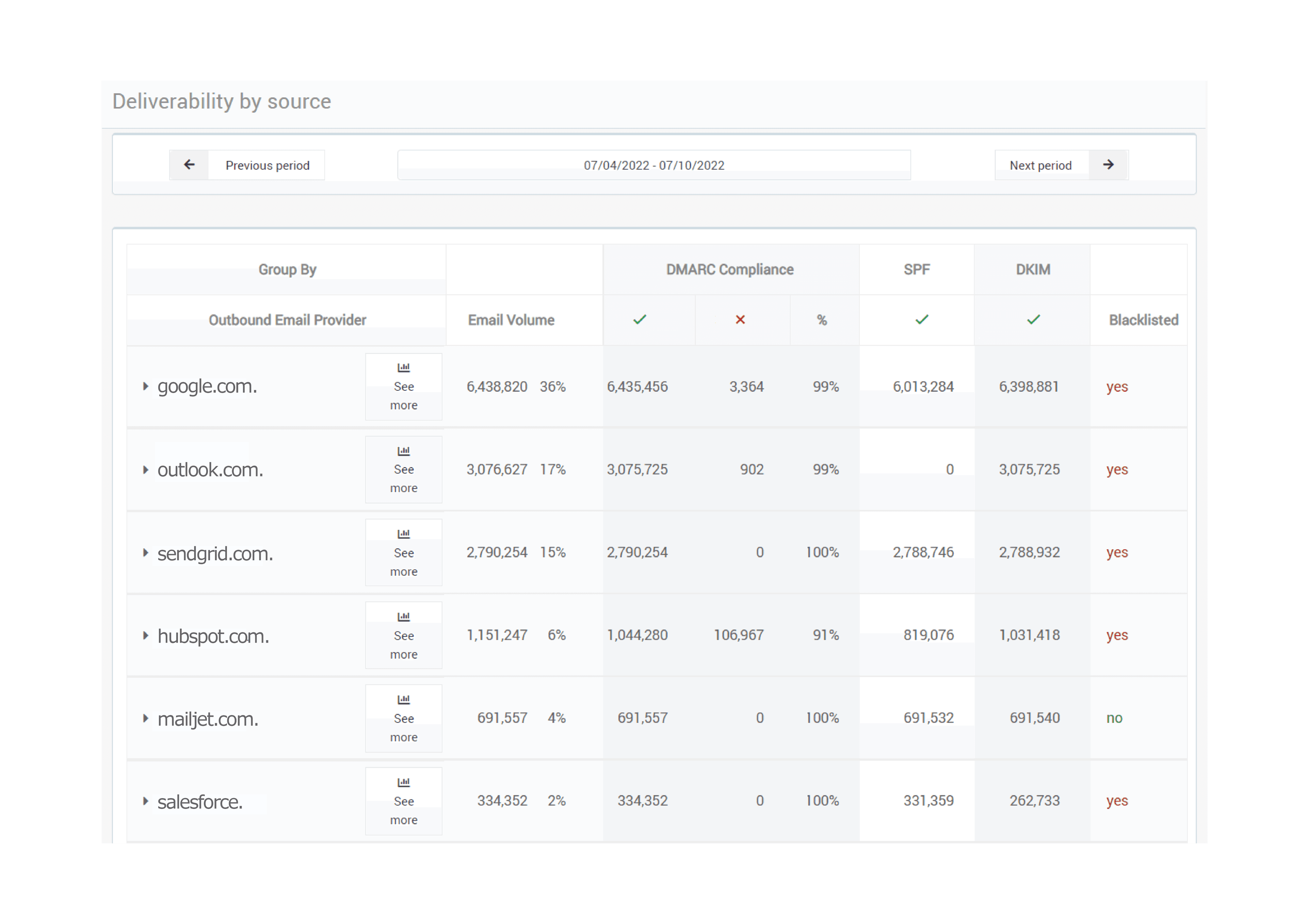Click salesforce. DKIM value 262,733
This screenshot has height=924, width=1307.
coord(1035,801)
